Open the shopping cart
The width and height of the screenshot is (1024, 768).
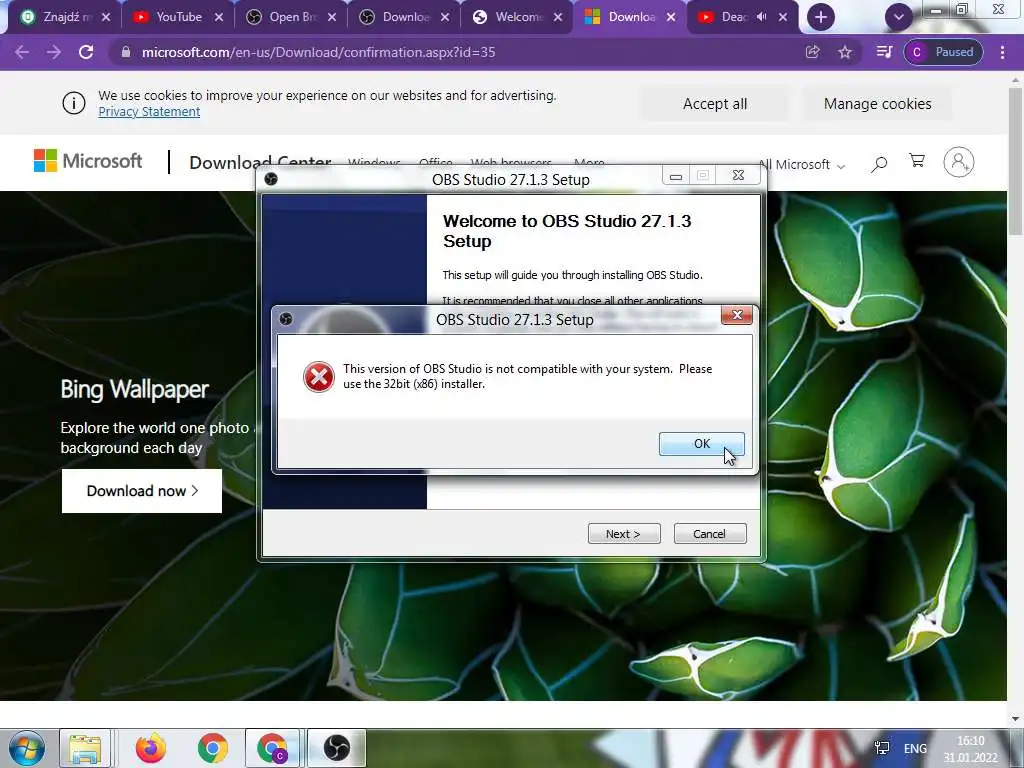pyautogui.click(x=917, y=161)
